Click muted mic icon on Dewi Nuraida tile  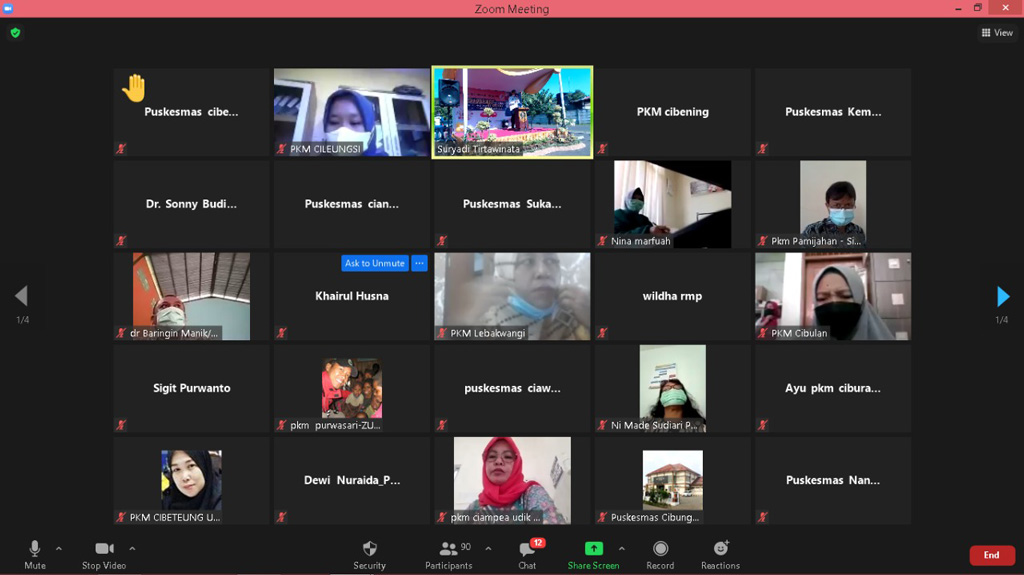click(281, 518)
